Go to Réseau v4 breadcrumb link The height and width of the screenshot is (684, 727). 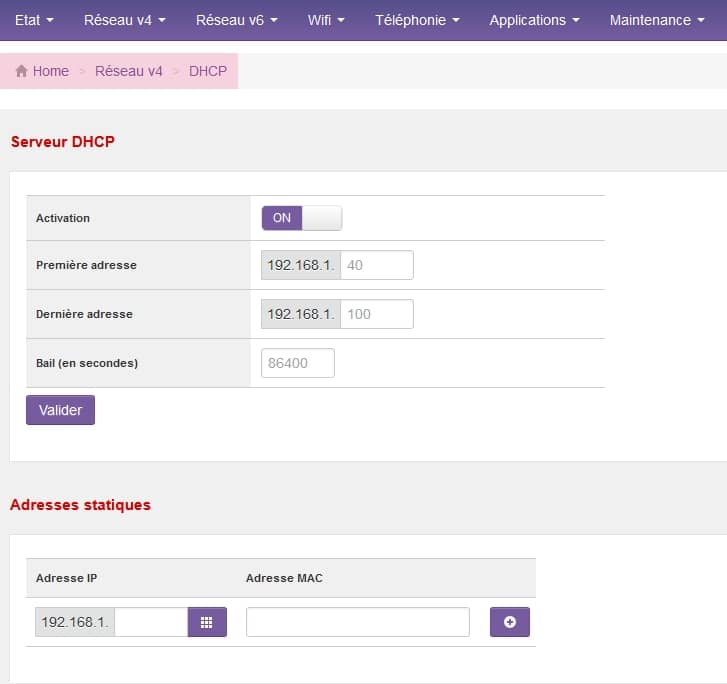128,71
